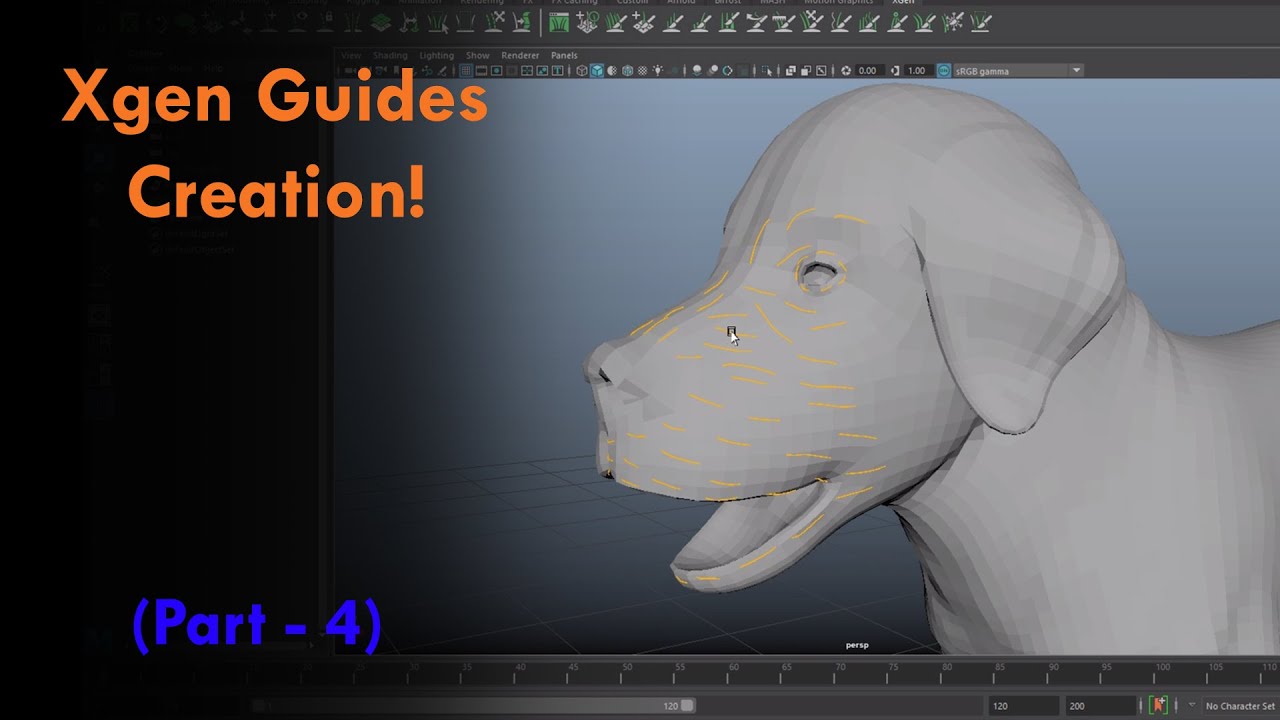Open Shading panel menu
Image resolution: width=1280 pixels, height=720 pixels.
pos(390,56)
